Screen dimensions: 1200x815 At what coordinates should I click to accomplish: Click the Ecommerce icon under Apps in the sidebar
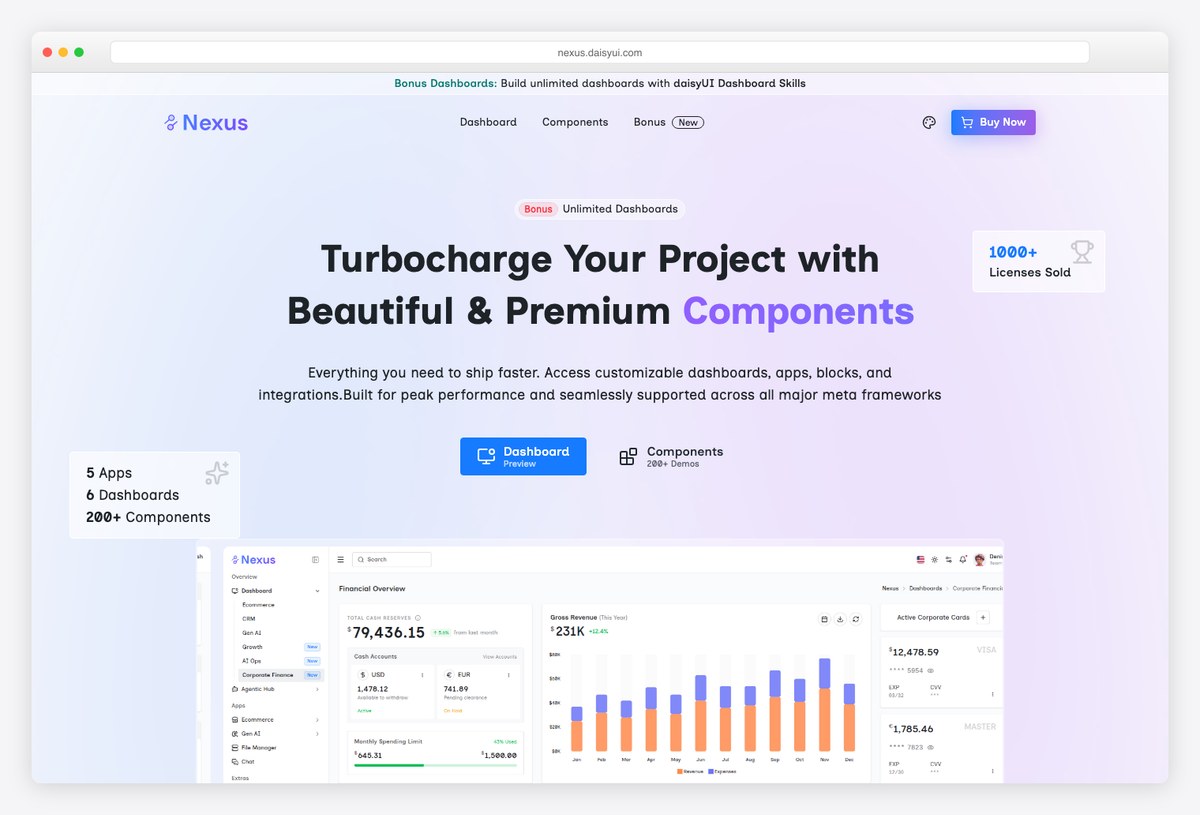[235, 720]
